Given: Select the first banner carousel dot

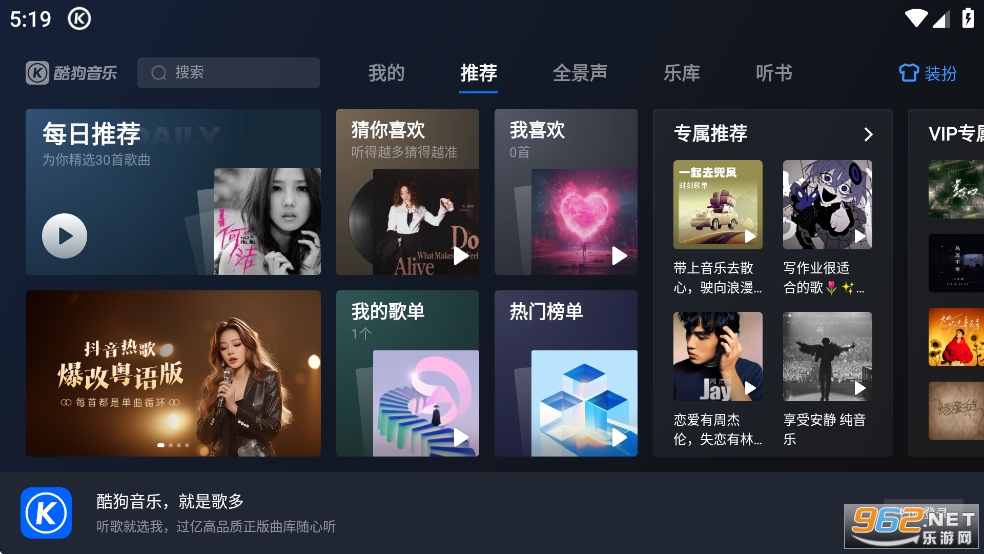Looking at the screenshot, I should click(161, 445).
